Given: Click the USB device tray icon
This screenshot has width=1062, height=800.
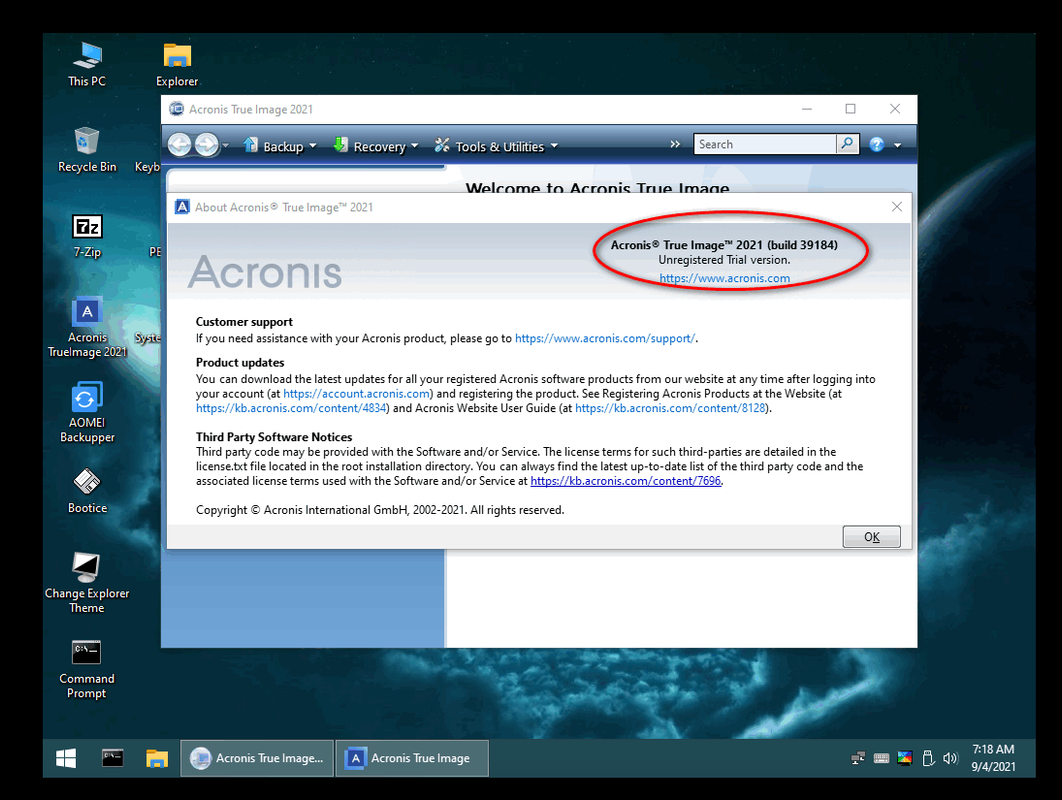Looking at the screenshot, I should coord(928,759).
